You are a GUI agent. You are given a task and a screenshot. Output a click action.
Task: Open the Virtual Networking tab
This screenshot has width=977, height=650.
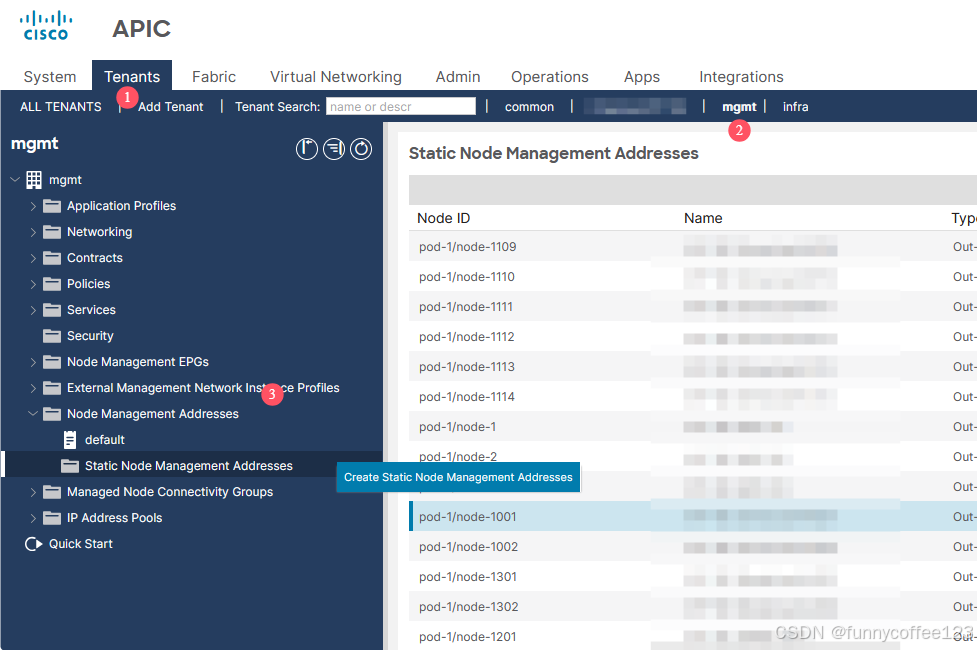pos(336,77)
